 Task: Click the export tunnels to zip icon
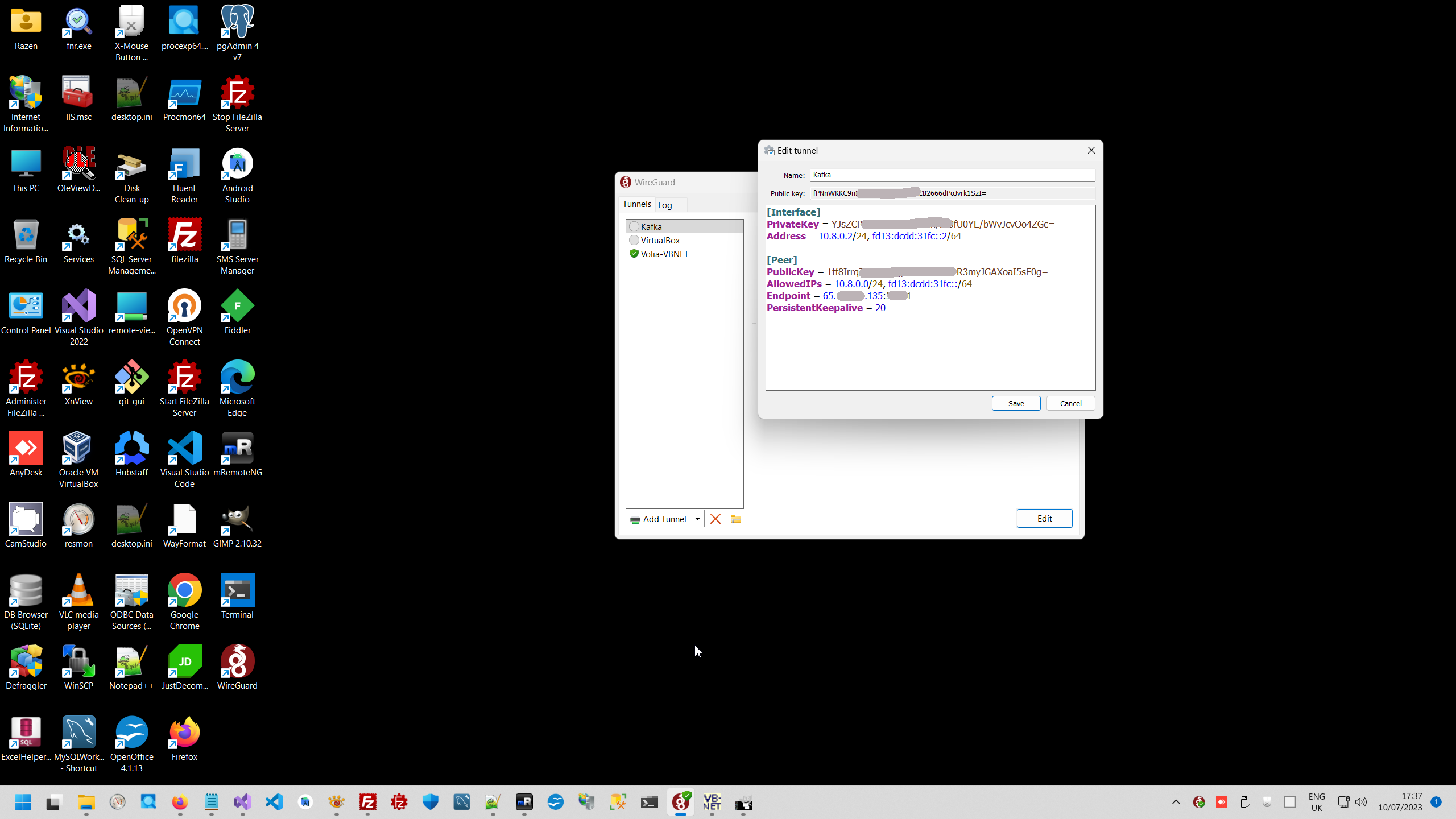pos(736,519)
